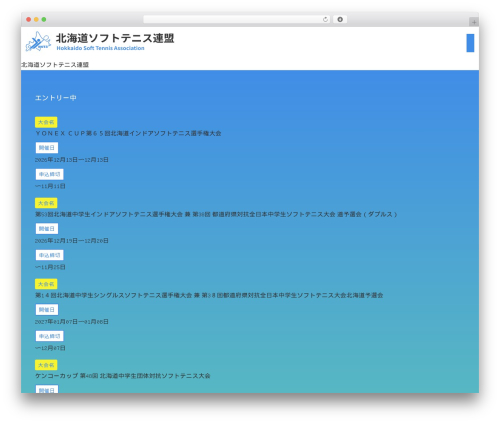500x423 pixels.
Task: Minimize window with the yellow button
Action: 36,20
